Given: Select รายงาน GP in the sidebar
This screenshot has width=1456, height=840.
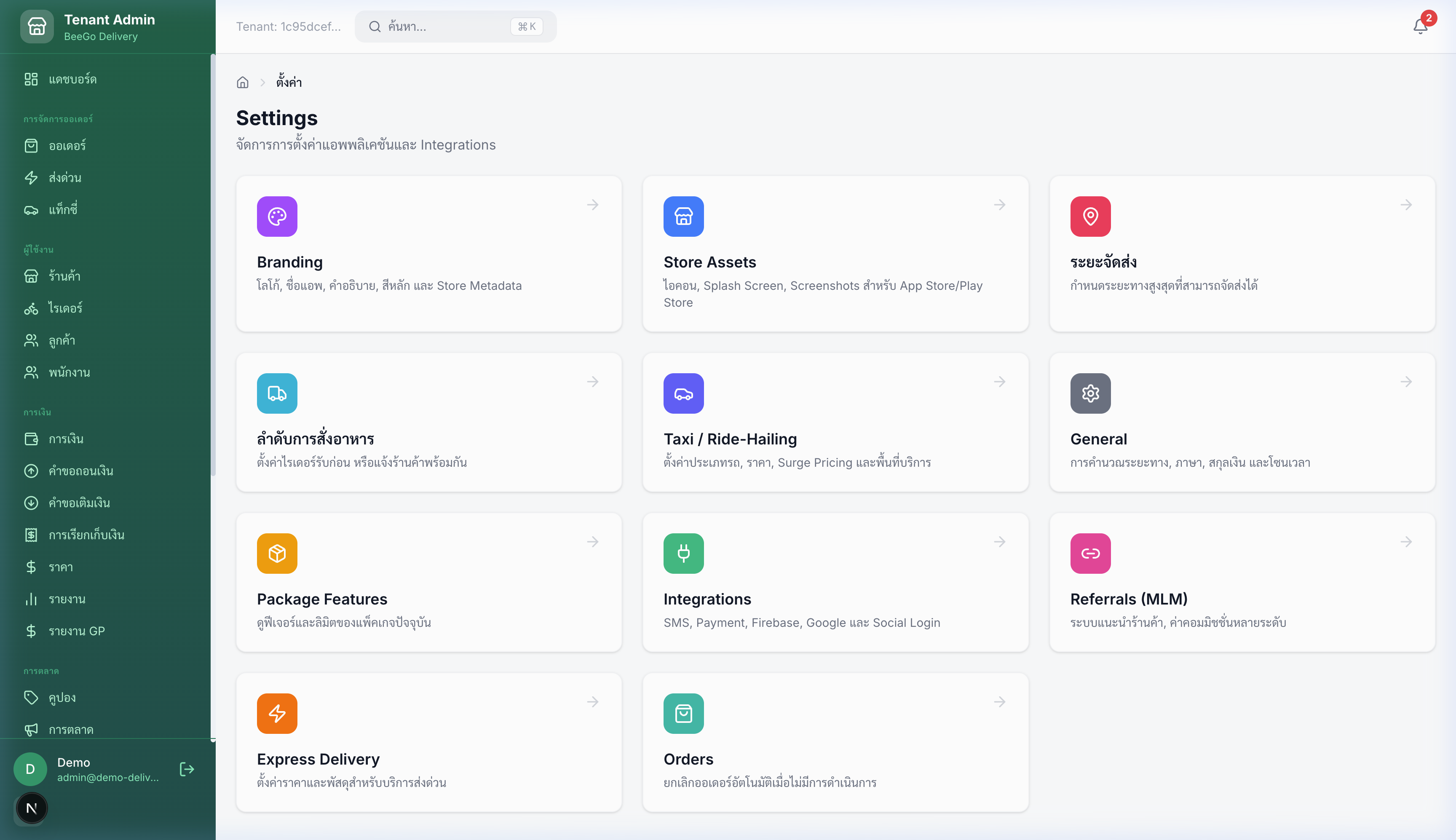Looking at the screenshot, I should (x=77, y=631).
